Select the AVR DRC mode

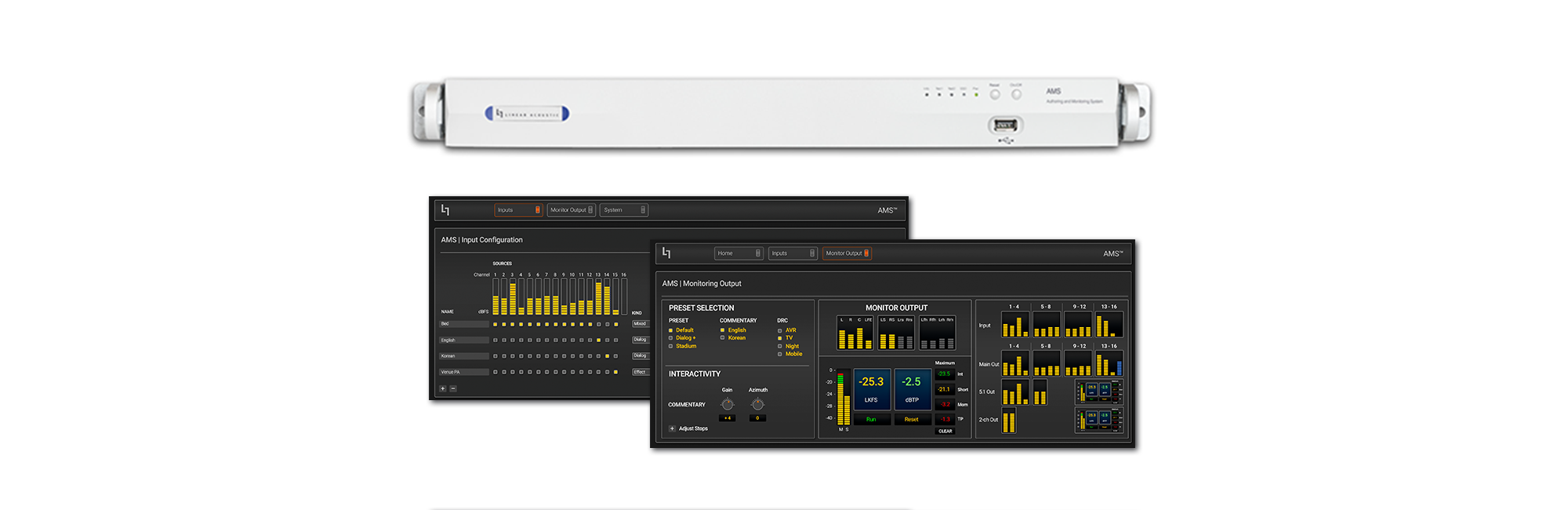[779, 330]
